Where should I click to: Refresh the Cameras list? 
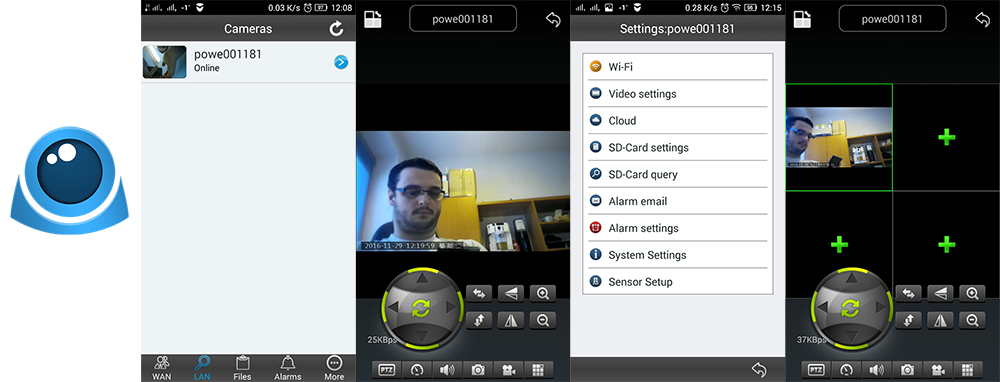click(x=336, y=29)
